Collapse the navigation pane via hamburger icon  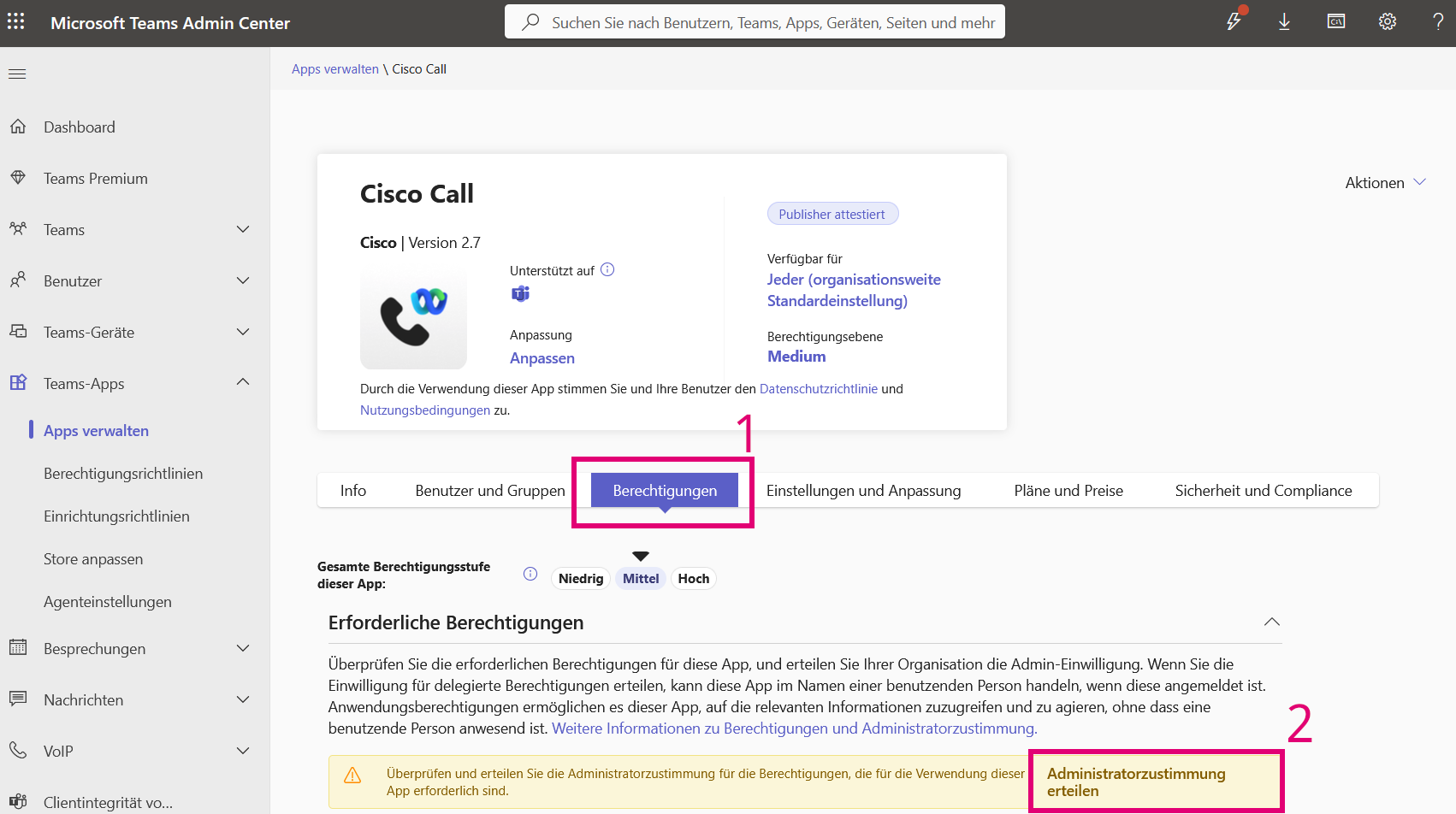16,74
